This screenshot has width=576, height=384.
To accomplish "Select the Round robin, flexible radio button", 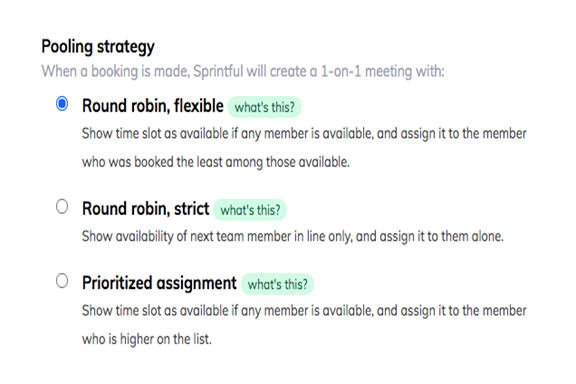I will [62, 104].
